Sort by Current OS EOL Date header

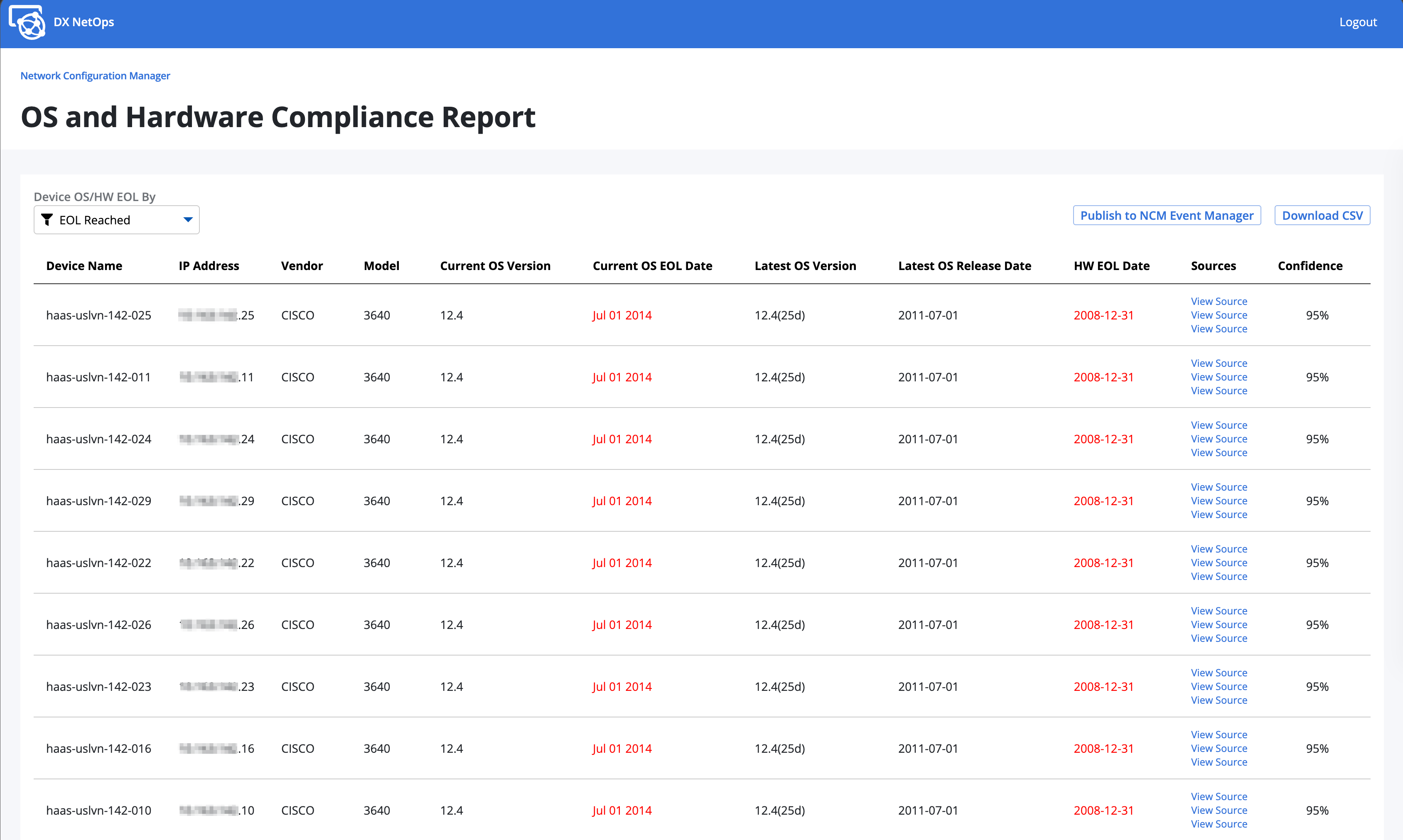652,265
